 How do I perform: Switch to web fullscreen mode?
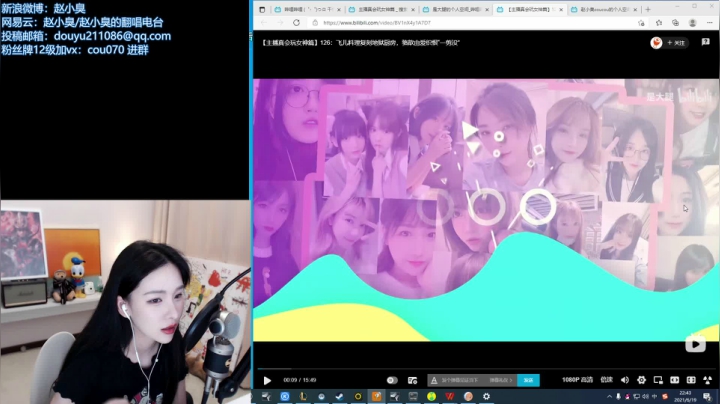tap(691, 380)
